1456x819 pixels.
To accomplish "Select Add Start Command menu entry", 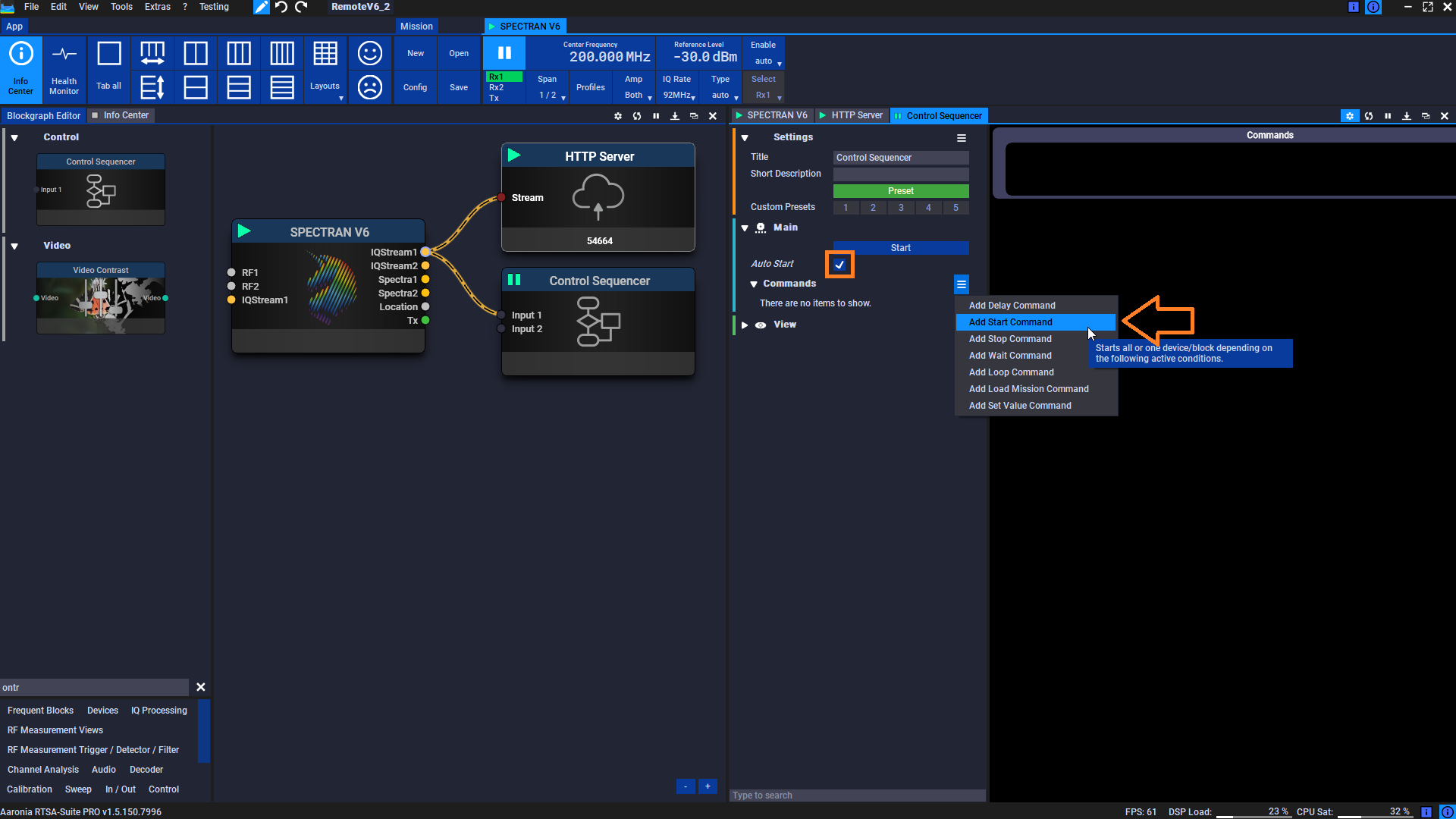I will point(1036,322).
